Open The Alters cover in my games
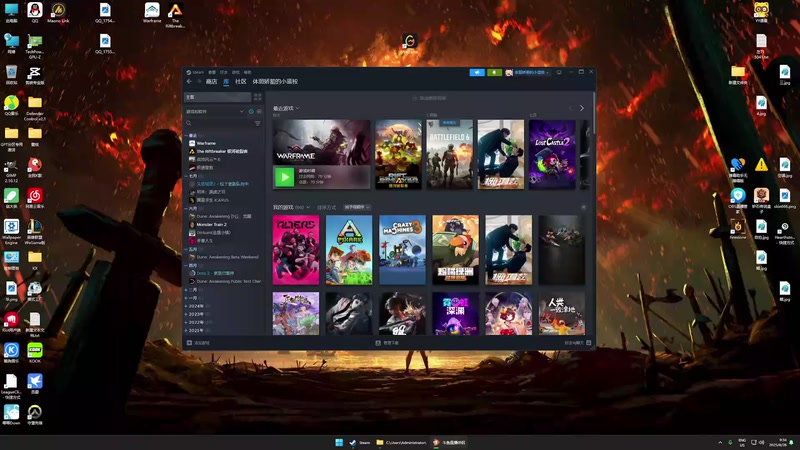This screenshot has height=450, width=800. coord(296,250)
